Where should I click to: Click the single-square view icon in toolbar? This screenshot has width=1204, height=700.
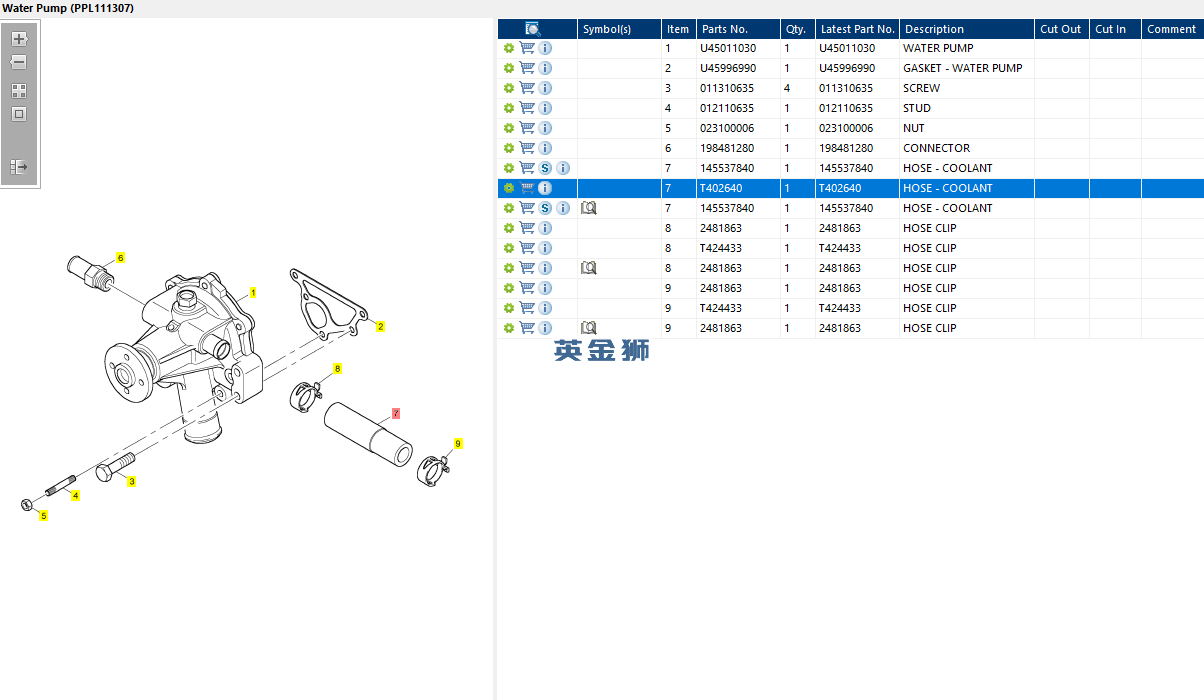[19, 114]
